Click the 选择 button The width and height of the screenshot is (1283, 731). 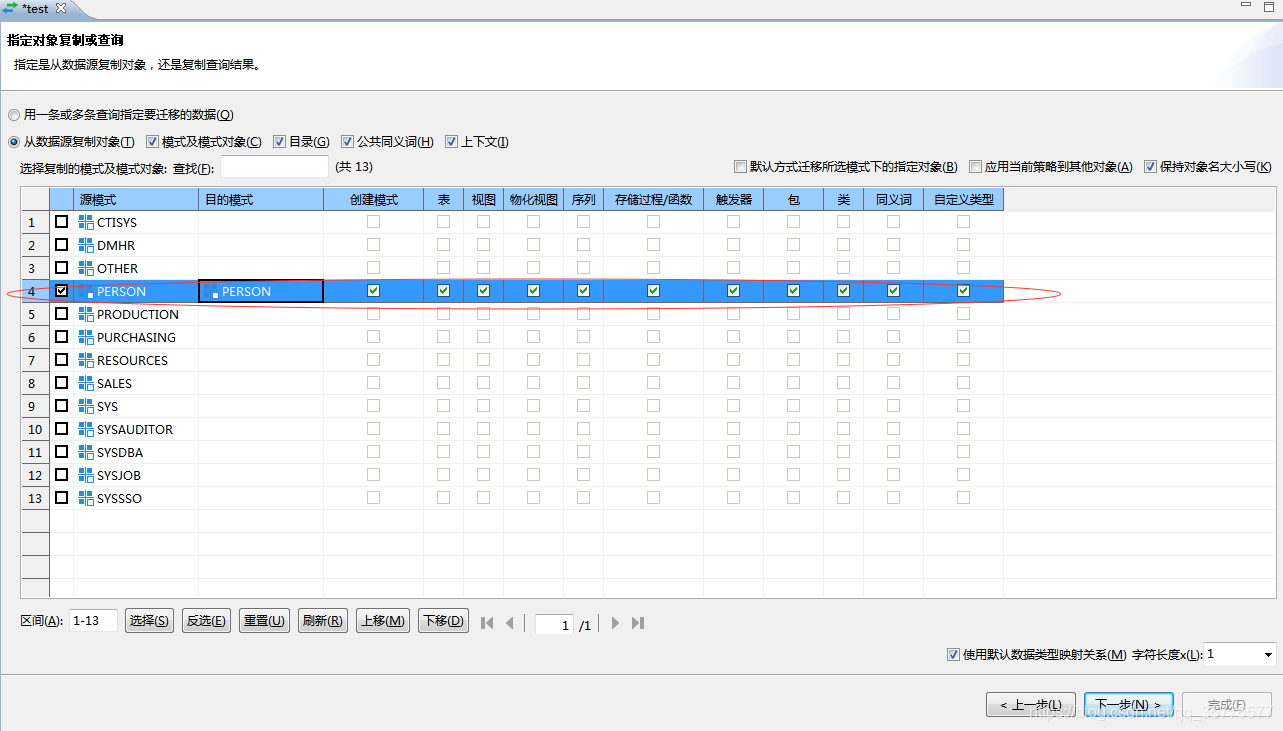149,621
